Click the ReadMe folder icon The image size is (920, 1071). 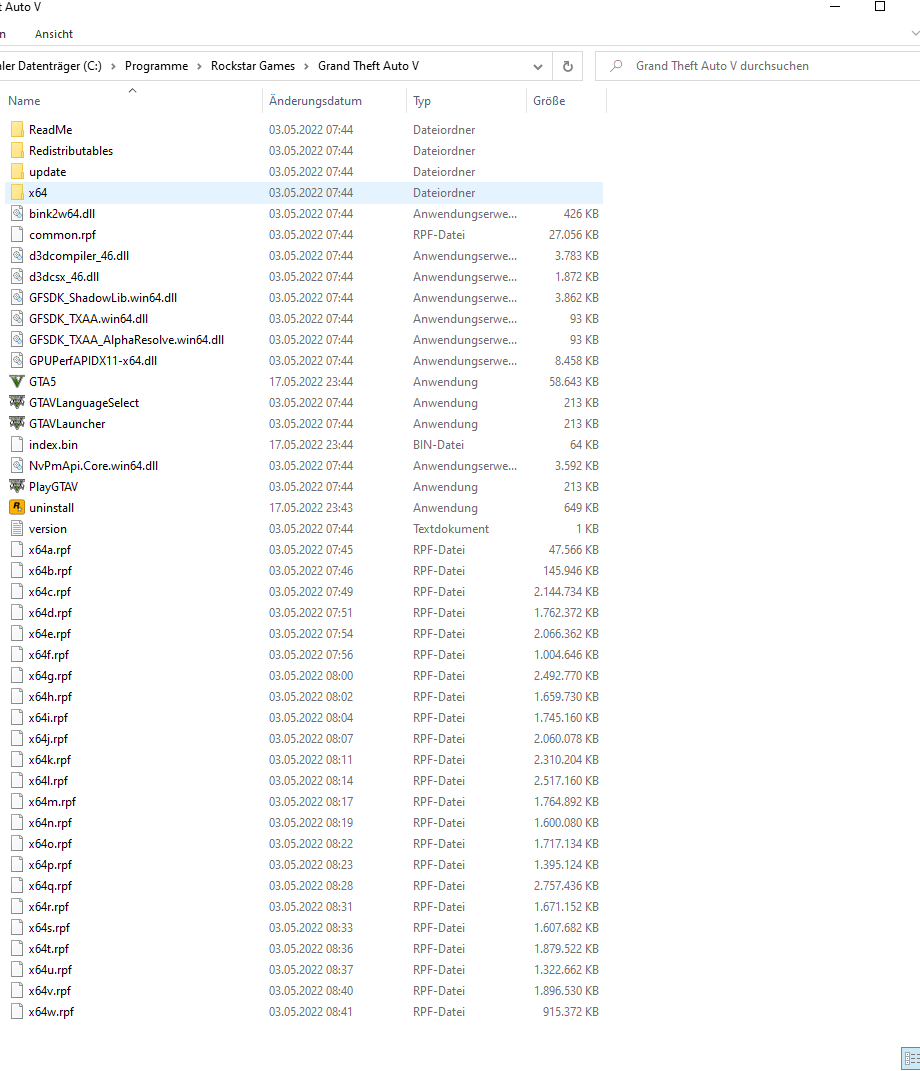(17, 129)
